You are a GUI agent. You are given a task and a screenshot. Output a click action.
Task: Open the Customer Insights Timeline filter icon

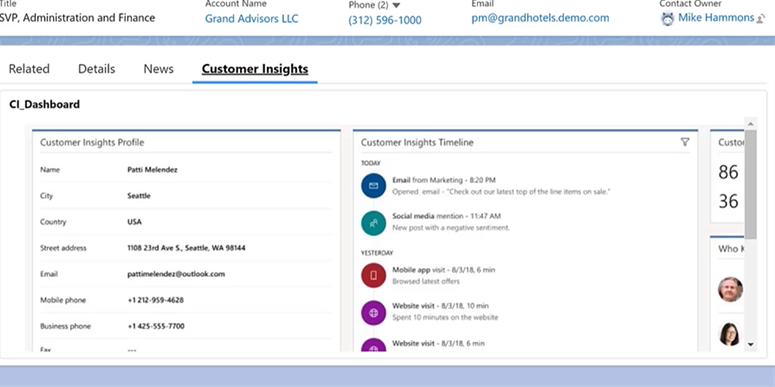[x=685, y=142]
